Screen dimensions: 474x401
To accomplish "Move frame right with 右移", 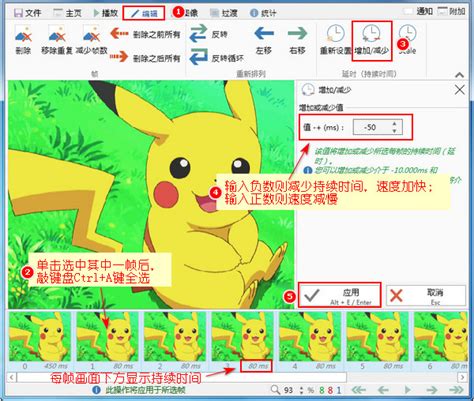I will click(297, 40).
